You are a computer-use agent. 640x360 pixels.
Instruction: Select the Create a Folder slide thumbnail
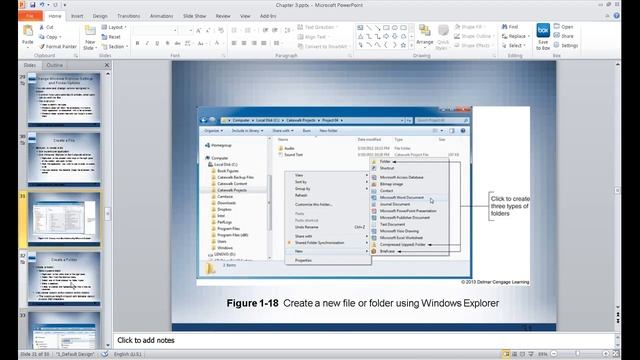pyautogui.click(x=64, y=278)
